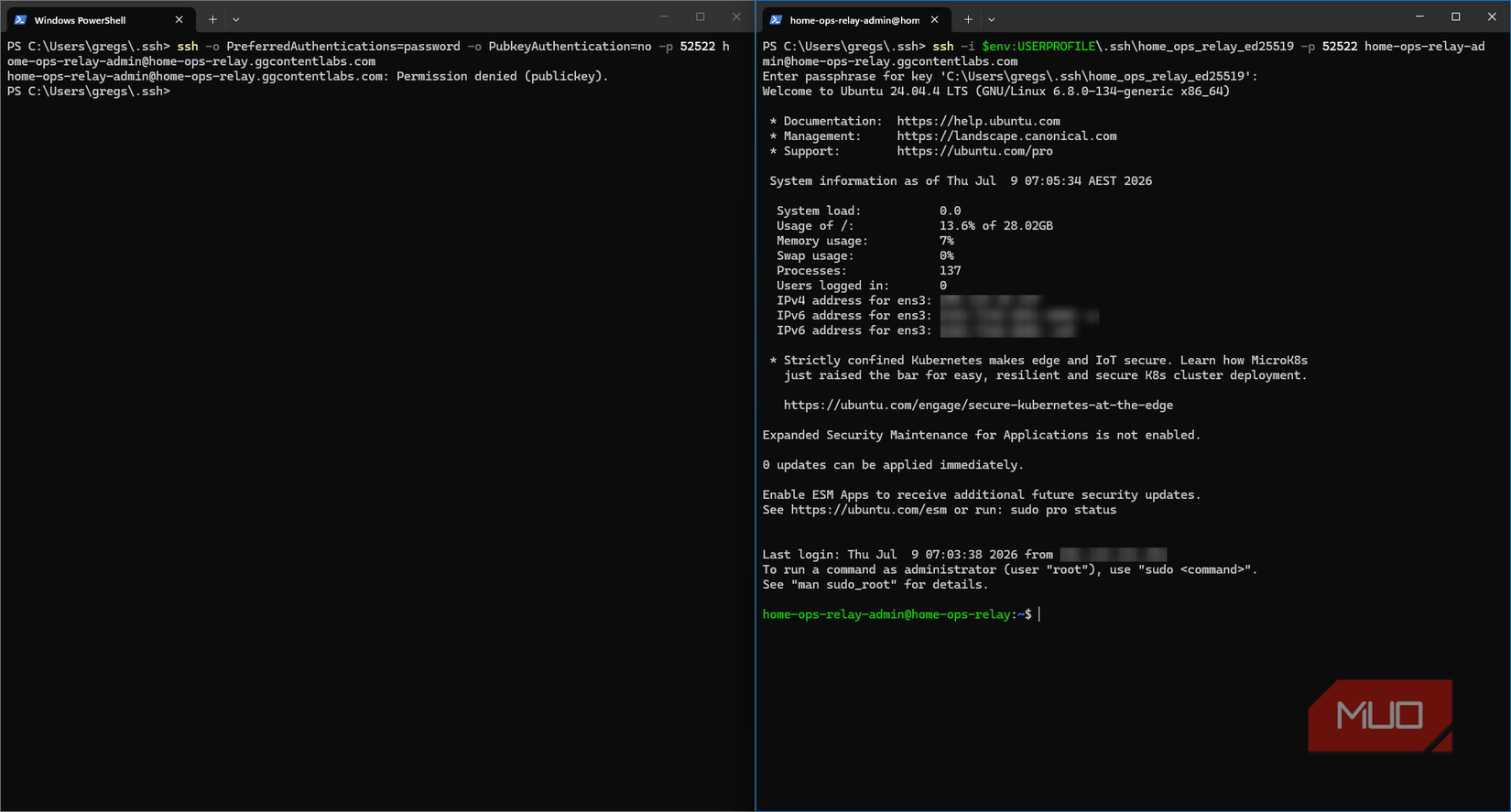Minimize the left PowerShell window
Viewport: 1511px width, 812px height.
coord(664,16)
